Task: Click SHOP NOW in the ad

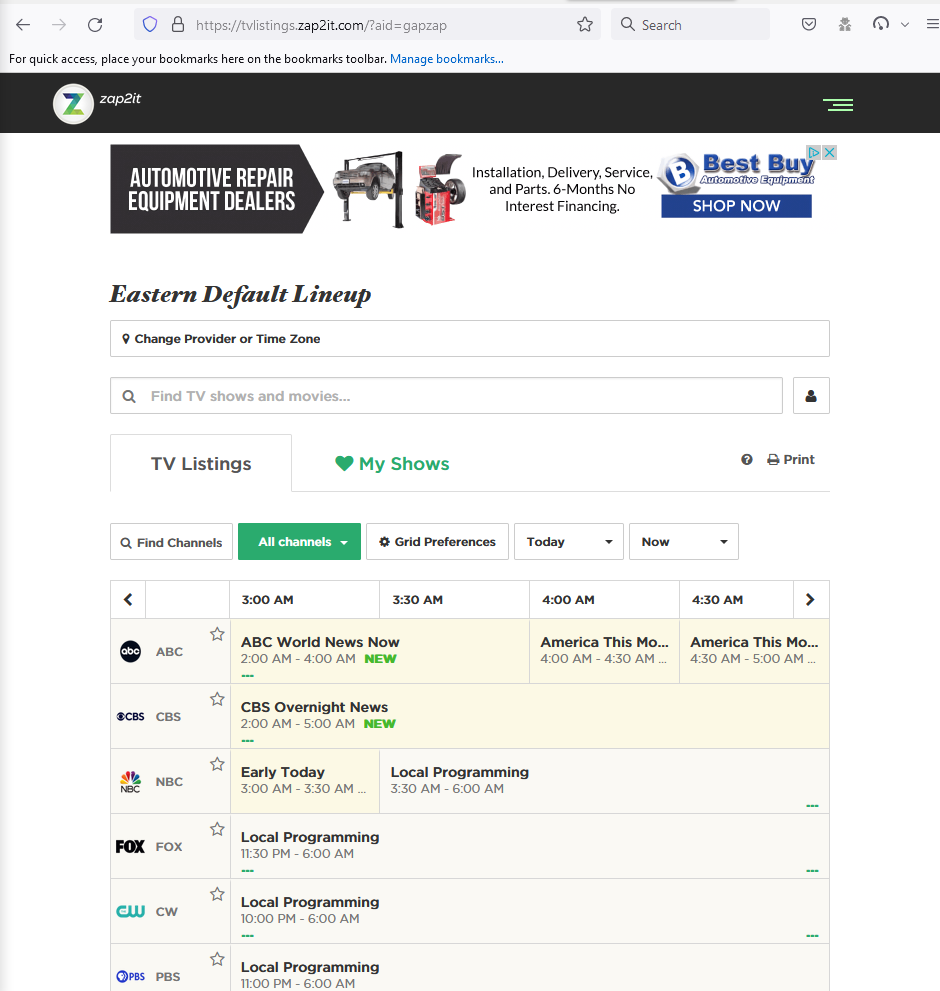Action: (736, 206)
